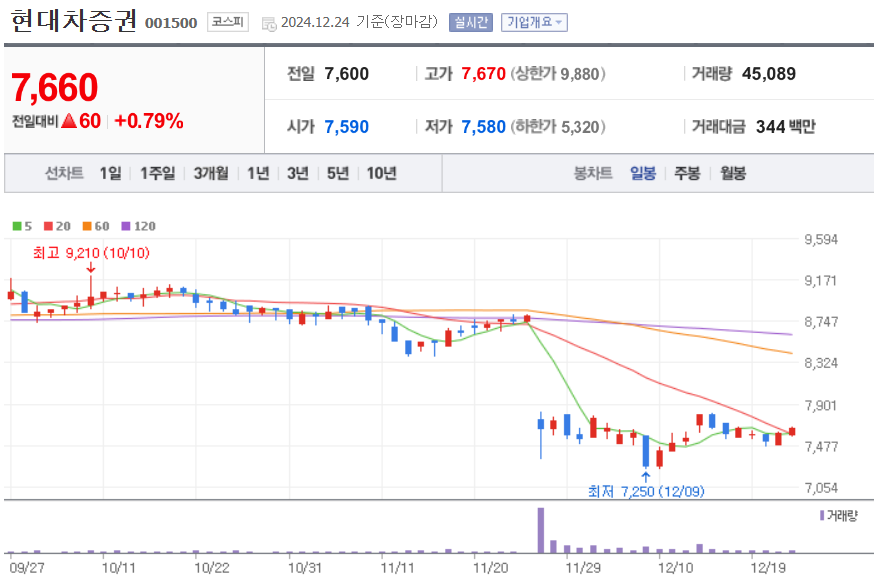Image resolution: width=874 pixels, height=588 pixels.
Task: Select the 3개월 line chart tab
Action: point(211,173)
